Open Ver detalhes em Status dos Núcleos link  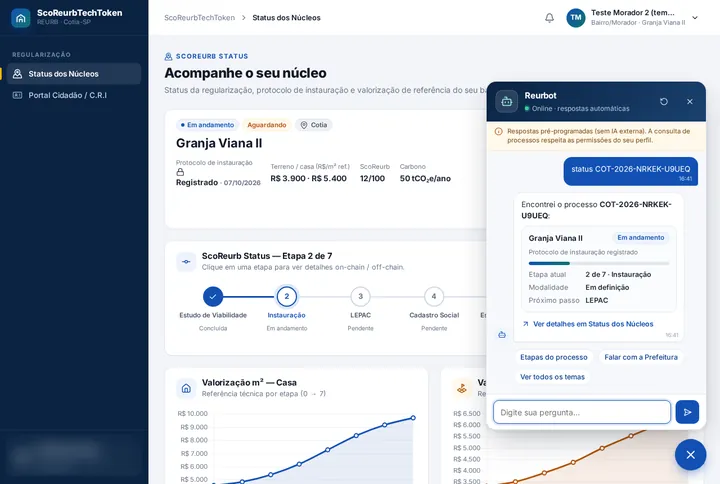(593, 324)
